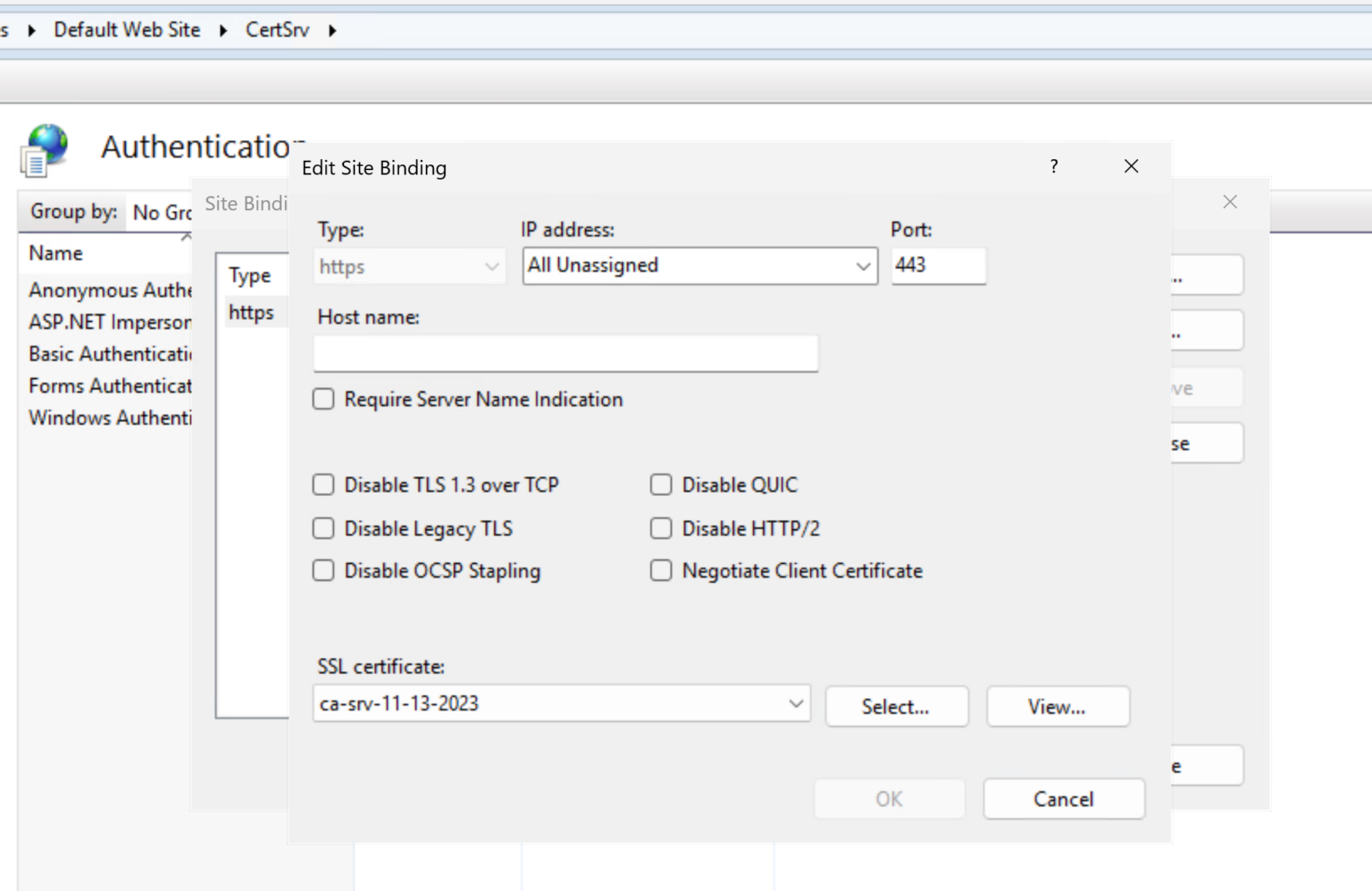The image size is (1372, 891).
Task: Enable Disable Legacy TLS
Action: tap(323, 528)
